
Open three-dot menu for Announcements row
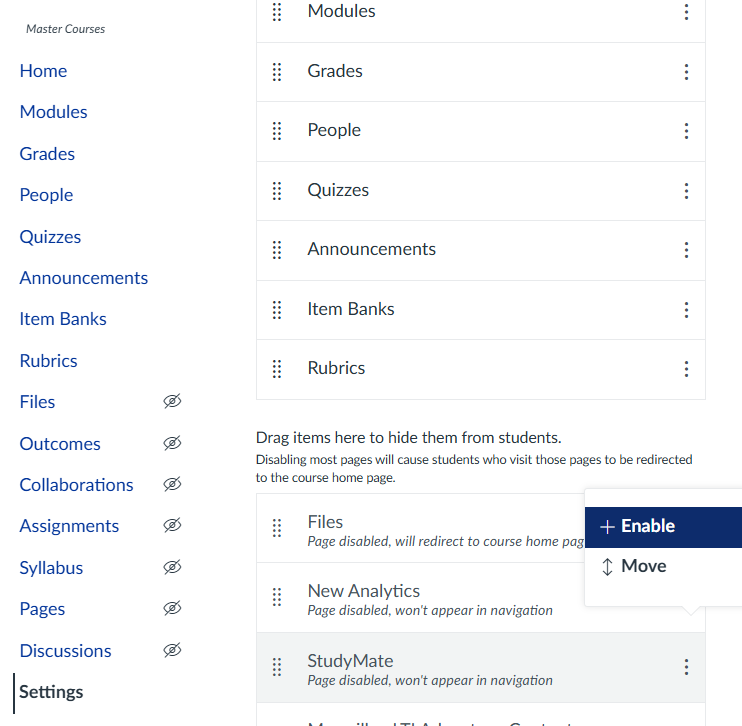point(686,250)
